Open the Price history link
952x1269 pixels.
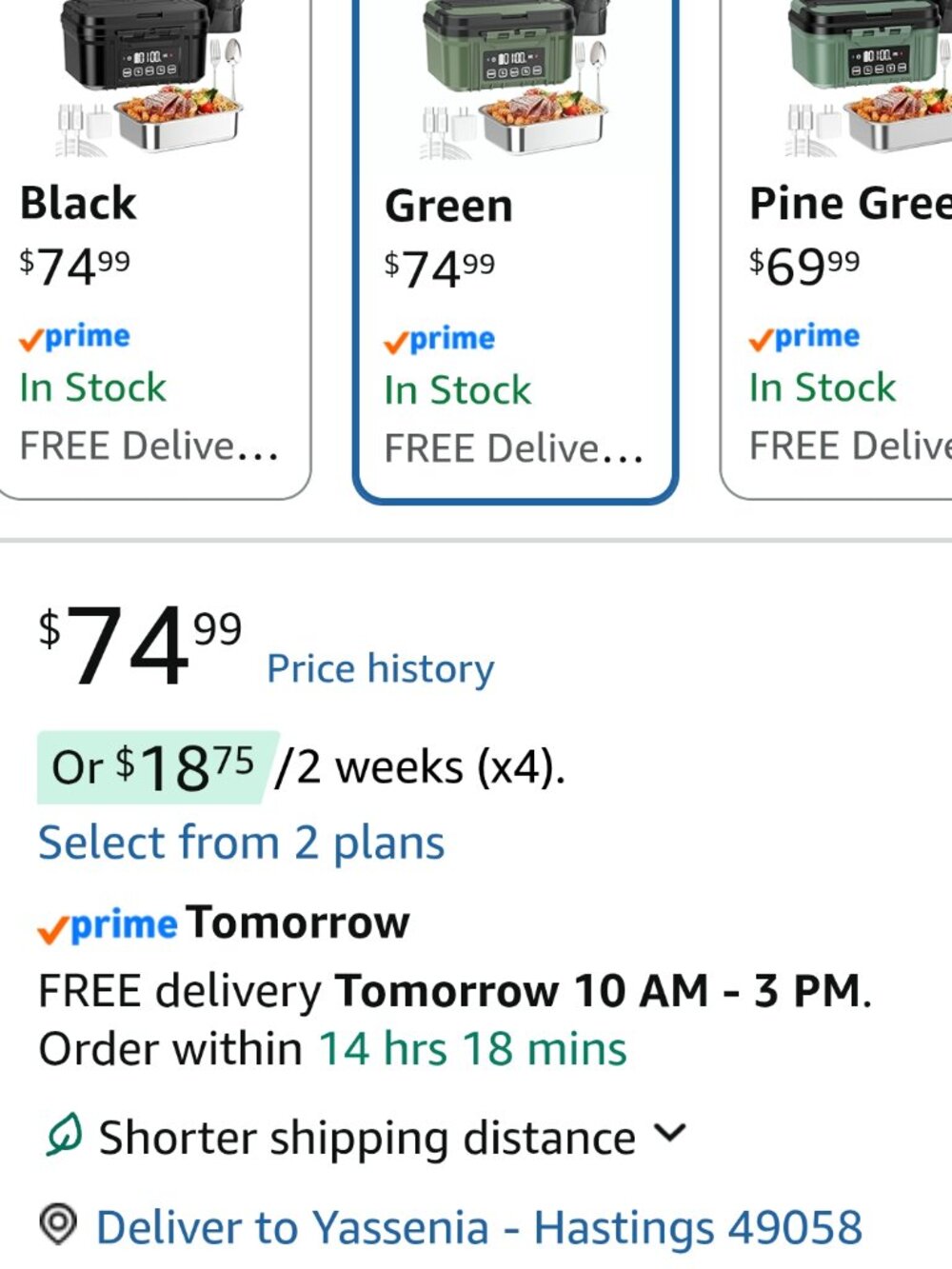coord(380,668)
